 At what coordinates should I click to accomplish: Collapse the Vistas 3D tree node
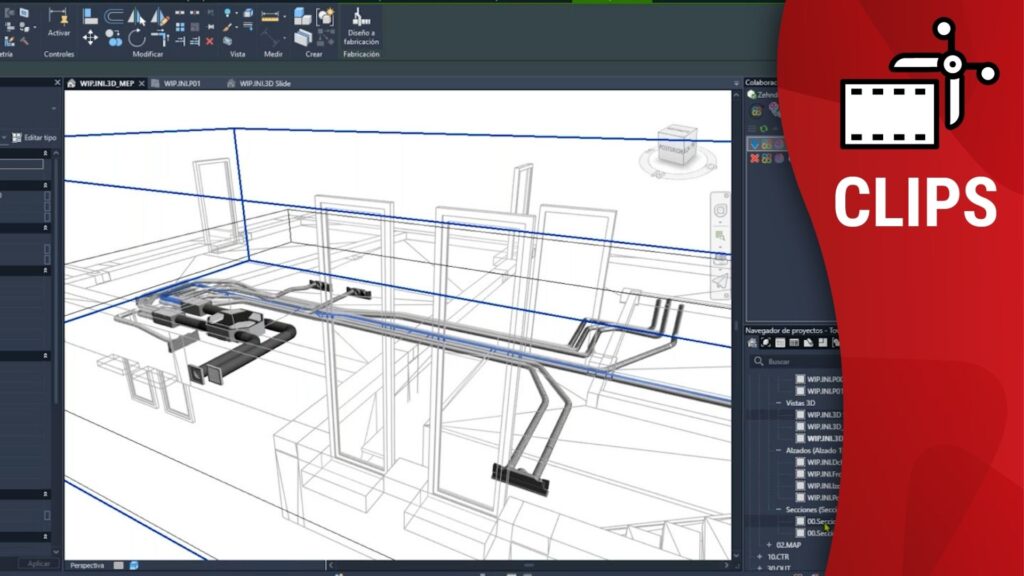pyautogui.click(x=780, y=402)
